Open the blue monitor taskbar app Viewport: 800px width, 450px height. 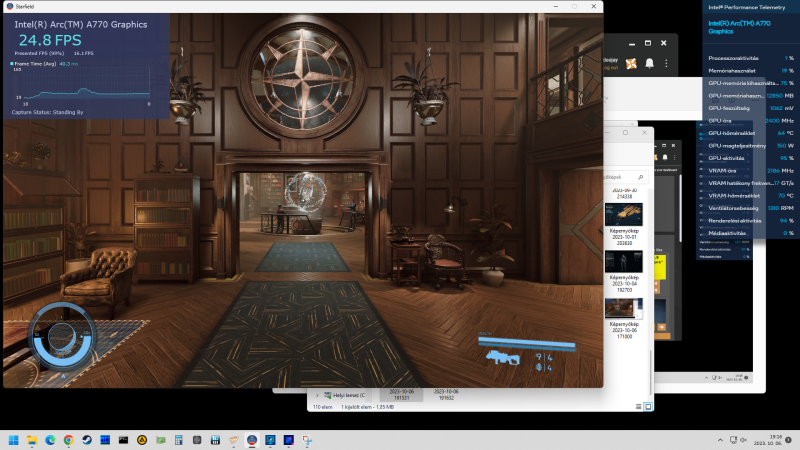click(x=270, y=440)
